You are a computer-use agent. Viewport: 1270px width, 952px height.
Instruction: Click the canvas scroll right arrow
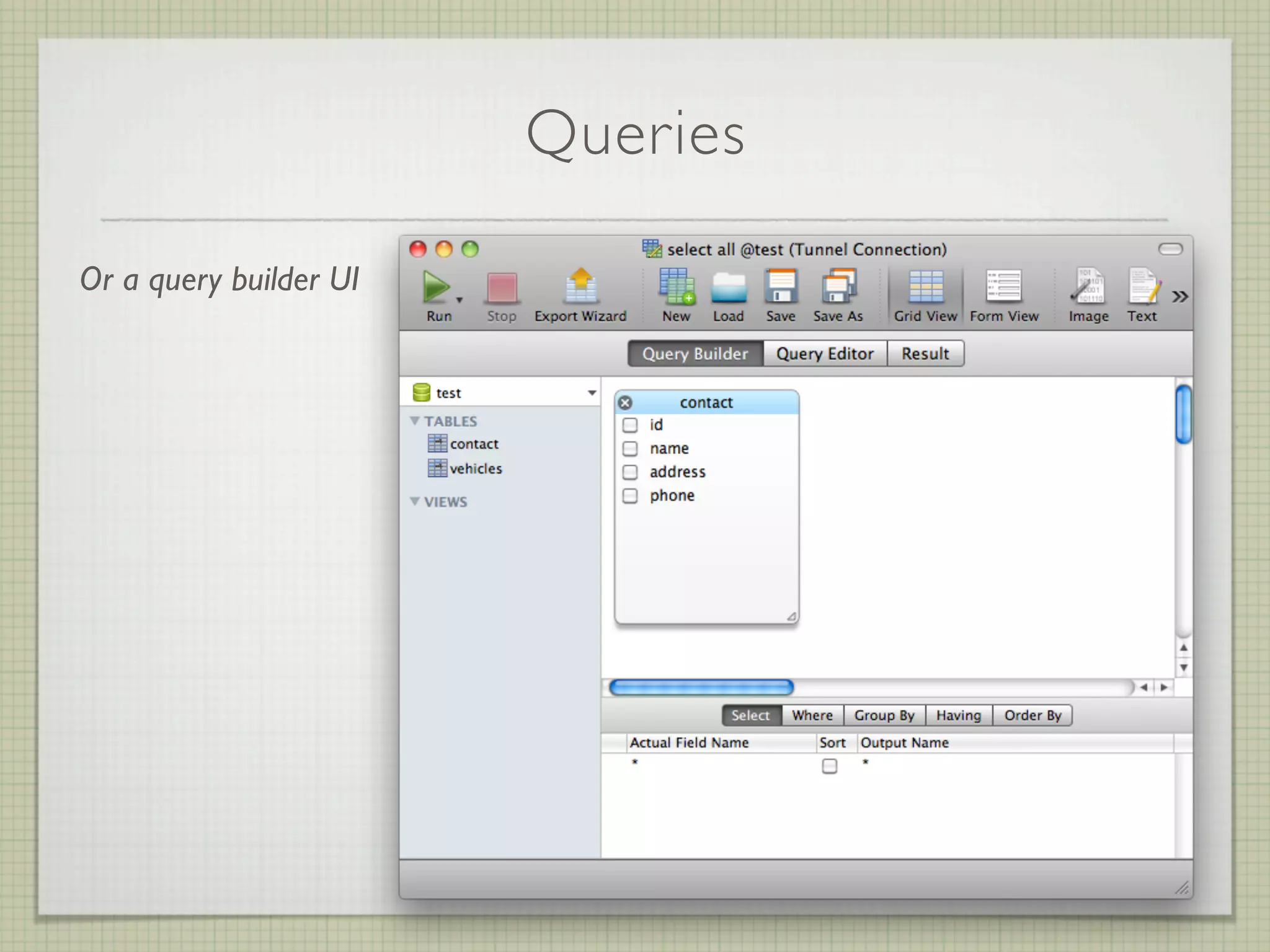1164,687
